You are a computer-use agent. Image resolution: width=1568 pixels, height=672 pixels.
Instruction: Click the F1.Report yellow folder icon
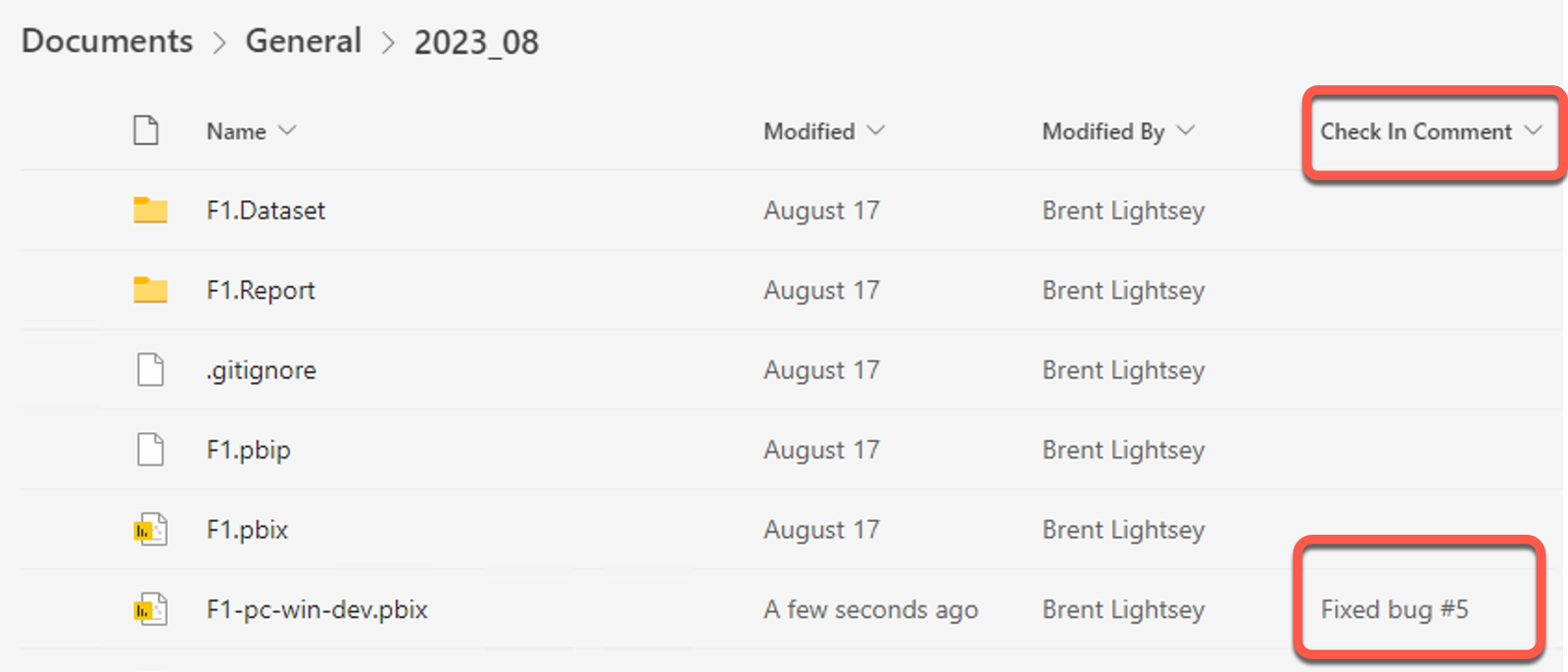click(x=149, y=290)
